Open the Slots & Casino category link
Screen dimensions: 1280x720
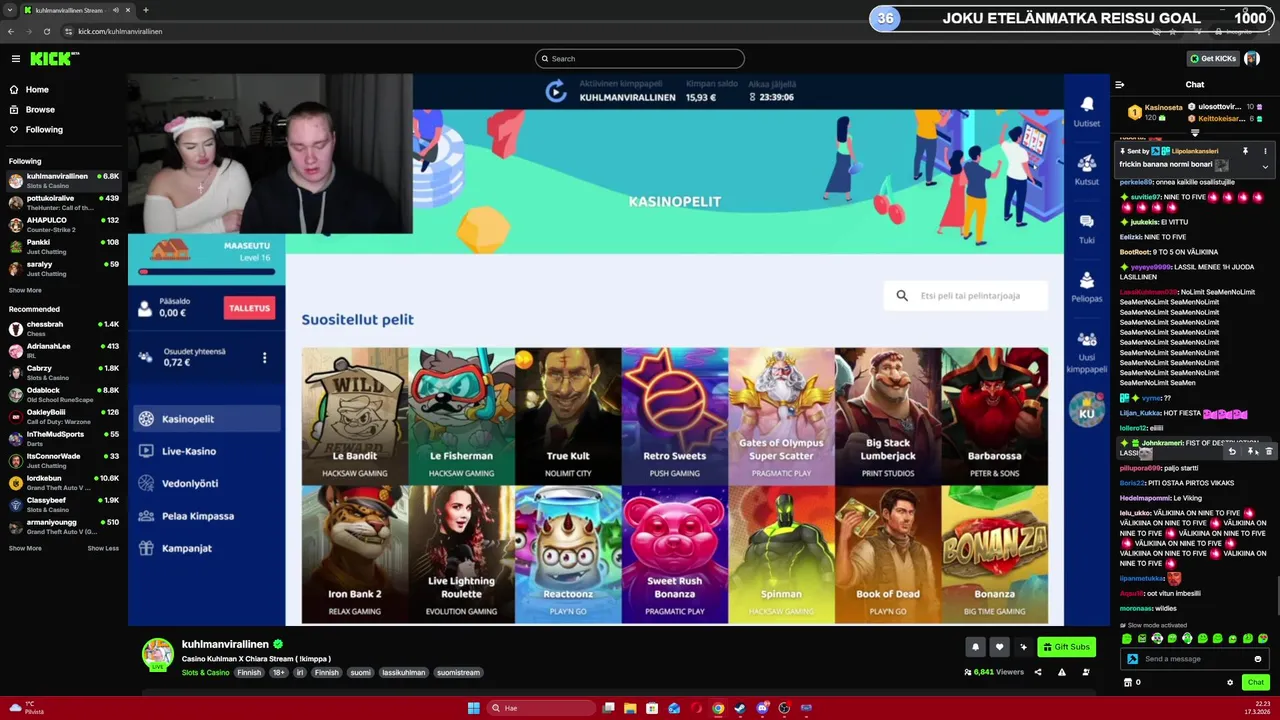[x=205, y=673]
